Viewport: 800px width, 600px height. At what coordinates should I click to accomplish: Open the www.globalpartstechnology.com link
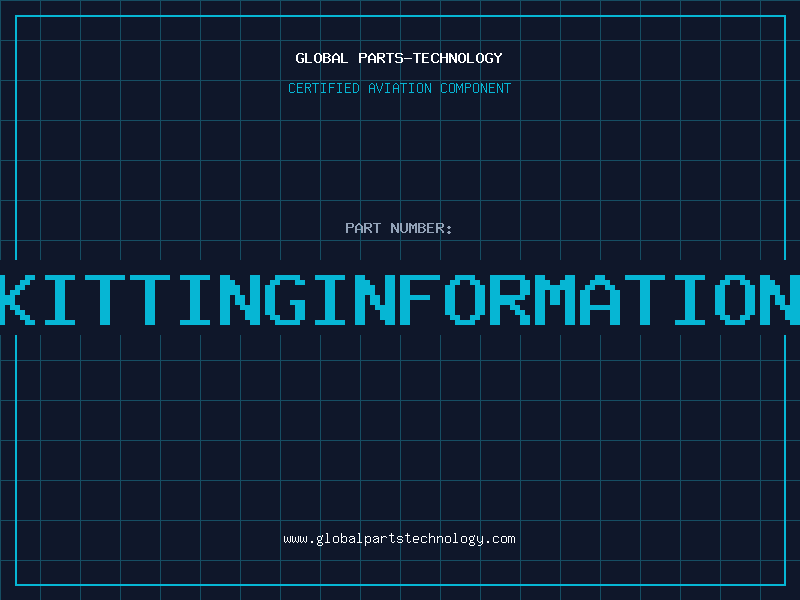coord(399,539)
